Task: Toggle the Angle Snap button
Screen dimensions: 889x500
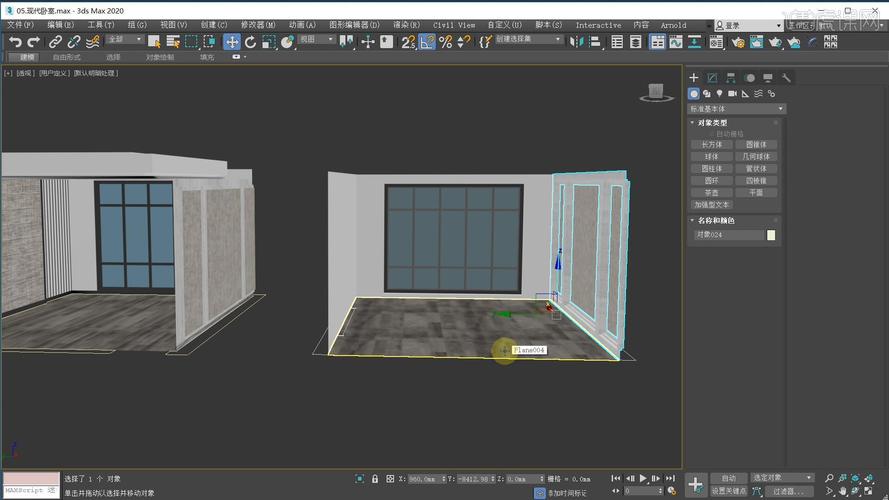Action: pyautogui.click(x=427, y=41)
